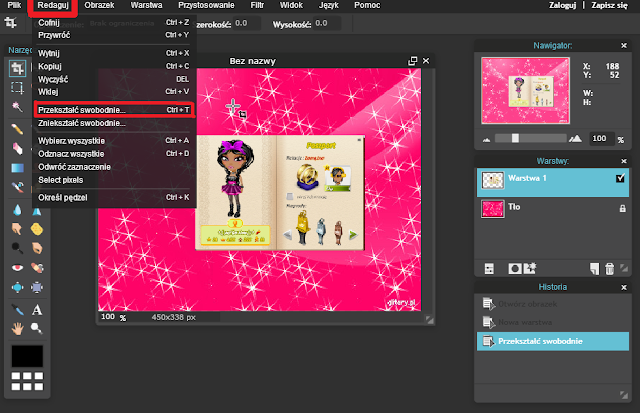Select Otwórz obrazek history state
The width and height of the screenshot is (640, 413).
553,304
